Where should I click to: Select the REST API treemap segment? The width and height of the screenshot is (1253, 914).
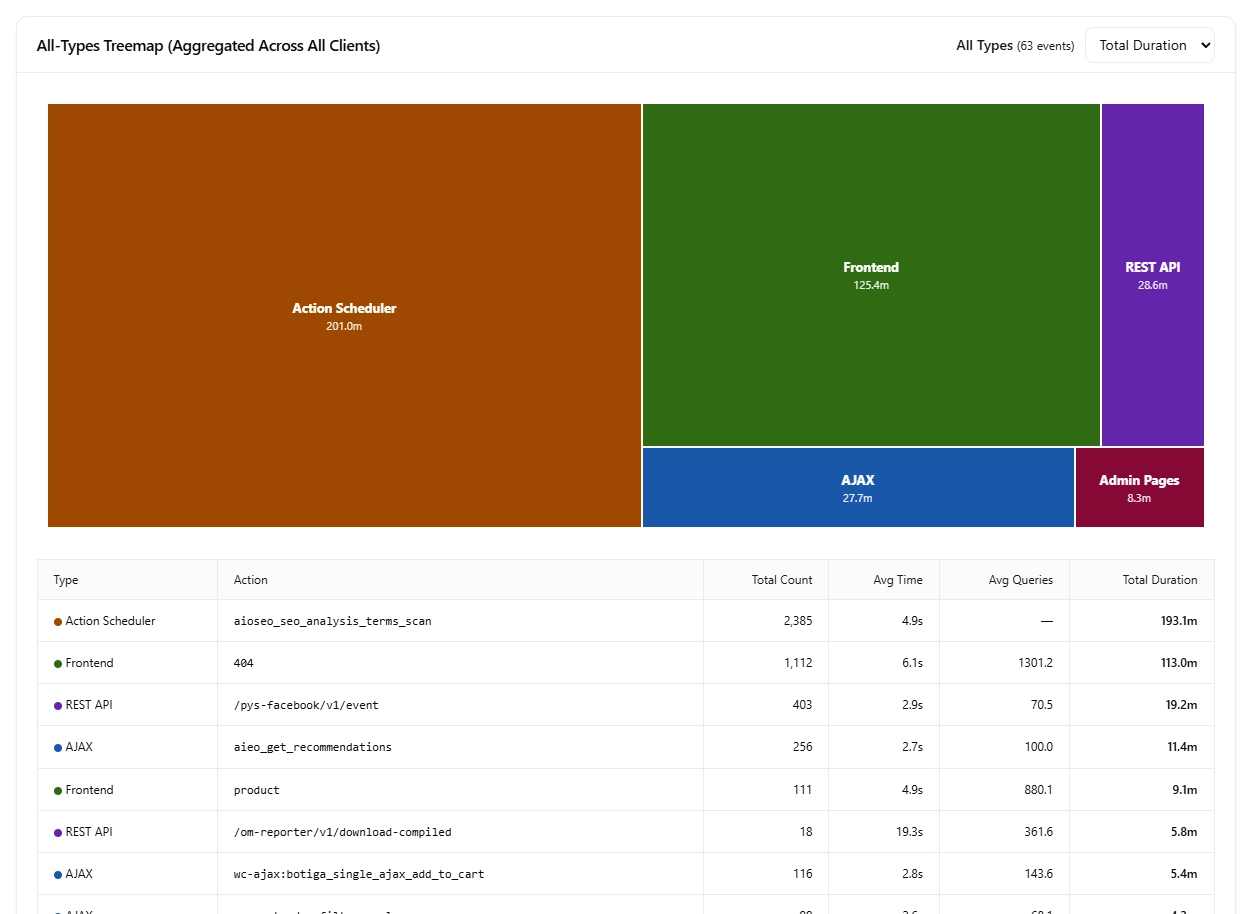point(1152,275)
